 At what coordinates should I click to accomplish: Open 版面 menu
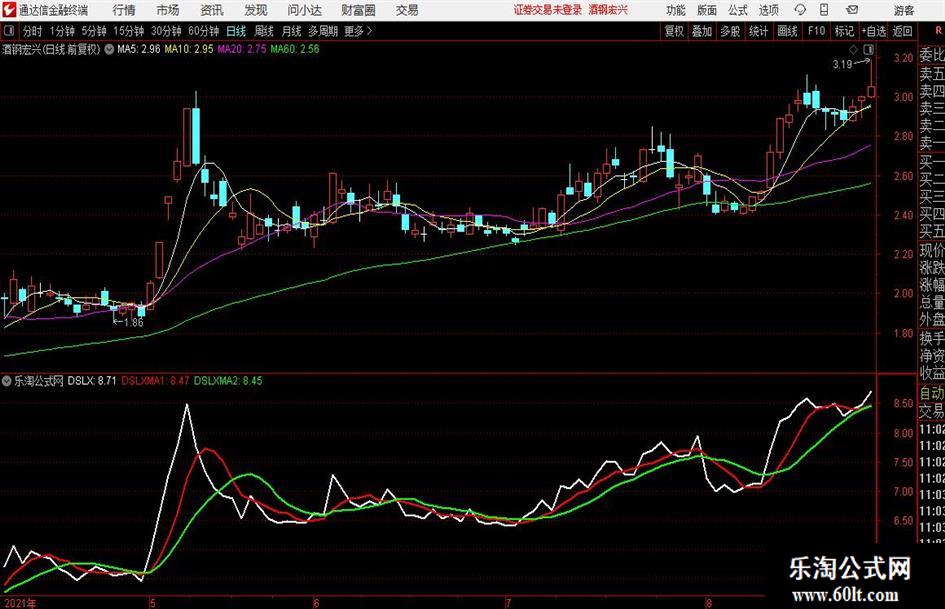(x=706, y=10)
